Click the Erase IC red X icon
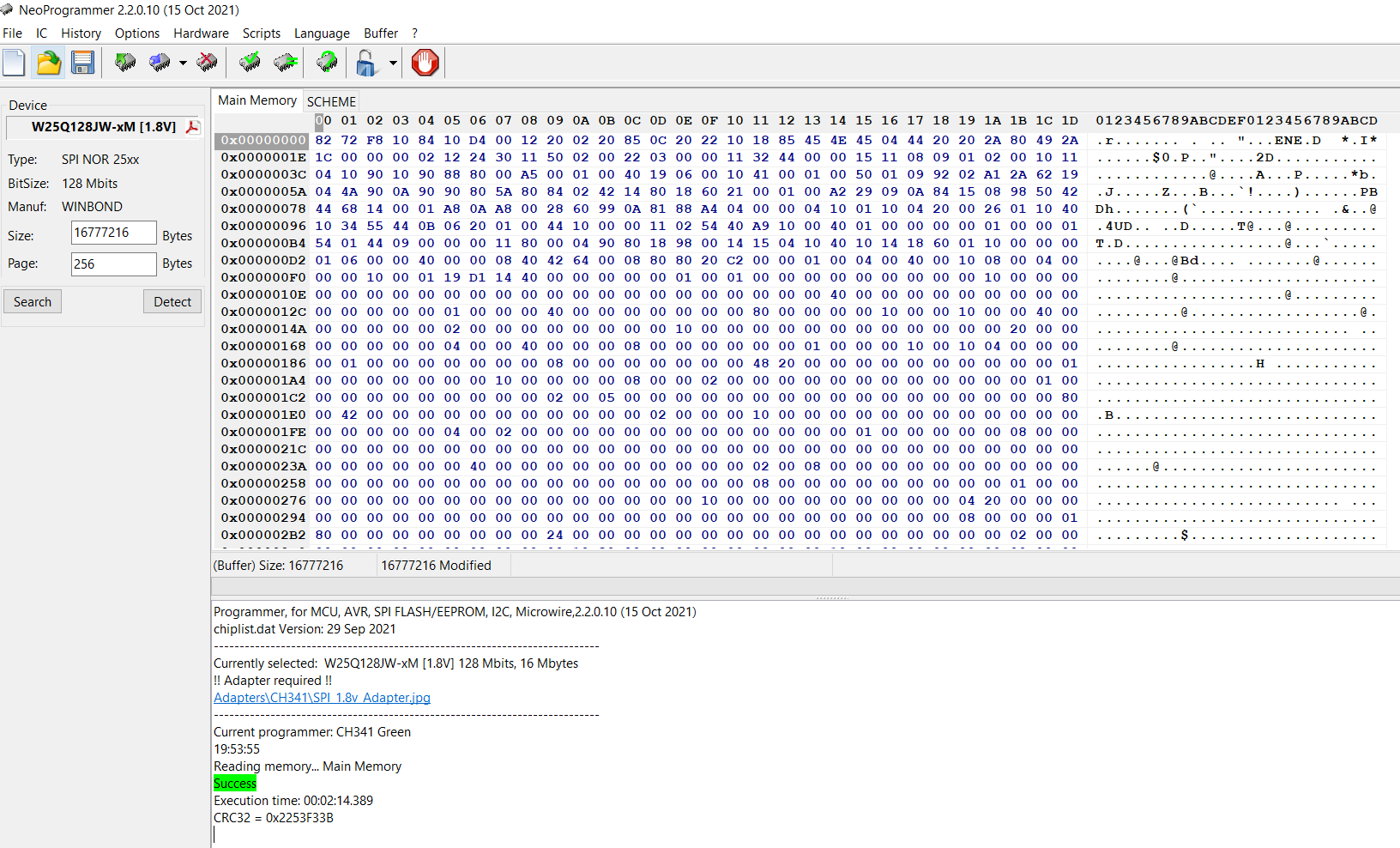This screenshot has height=848, width=1400. tap(207, 63)
